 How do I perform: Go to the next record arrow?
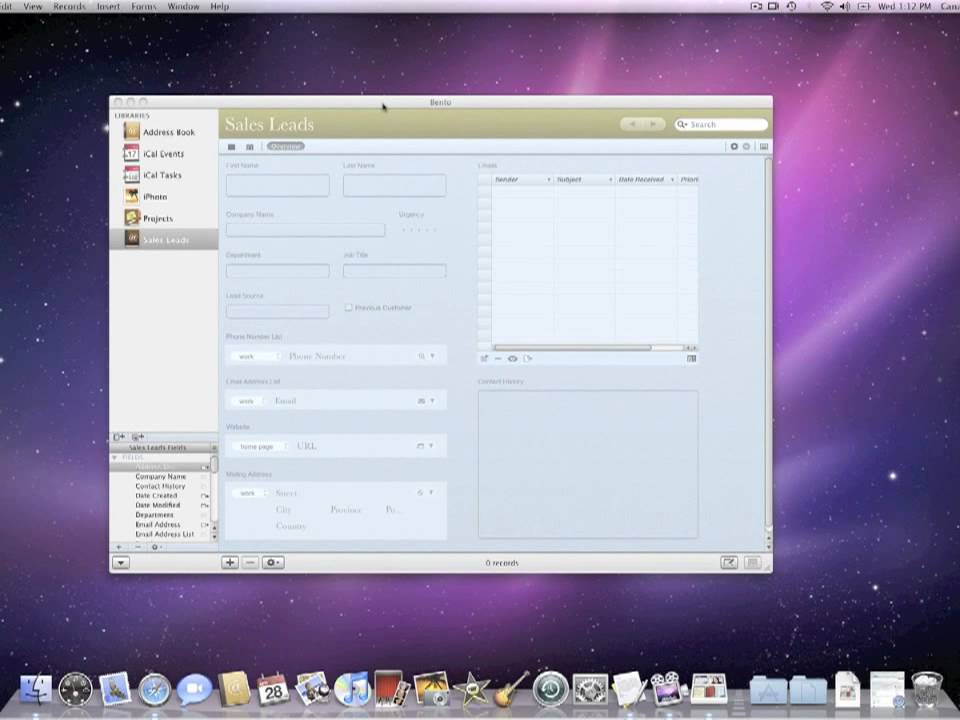point(653,124)
